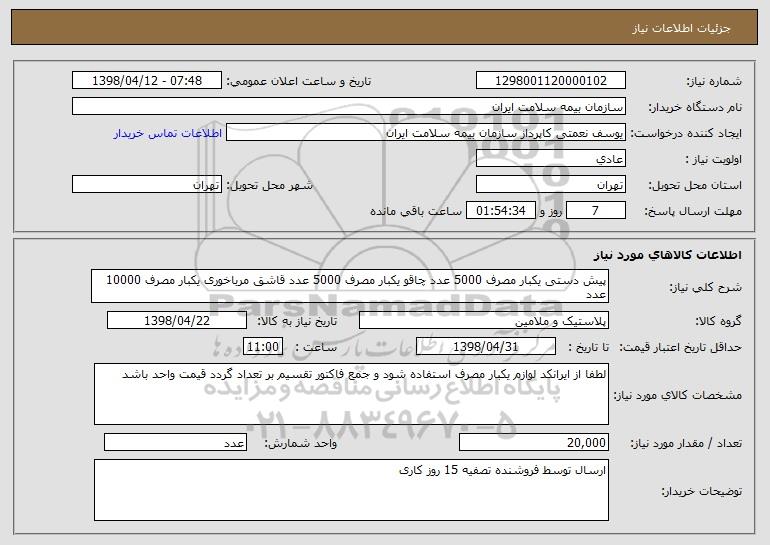The height and width of the screenshot is (545, 770).
Task: Click the delivery city field تهران
Action: (x=147, y=185)
